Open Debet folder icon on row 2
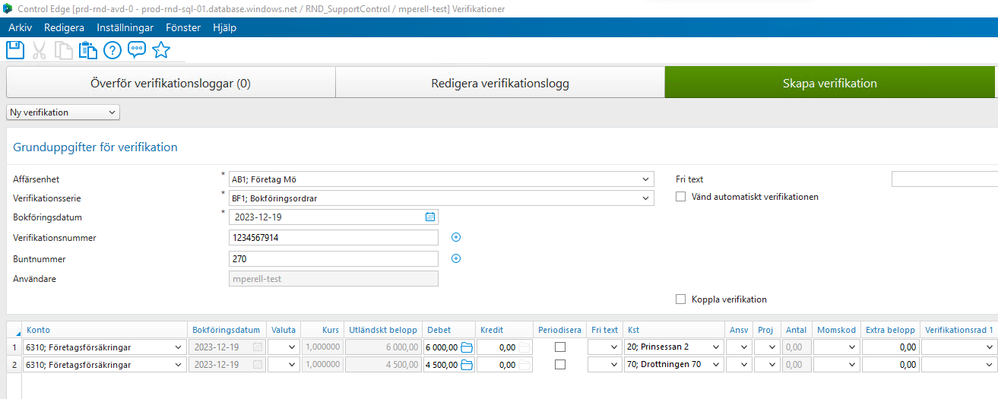The image size is (998, 399). tap(467, 365)
